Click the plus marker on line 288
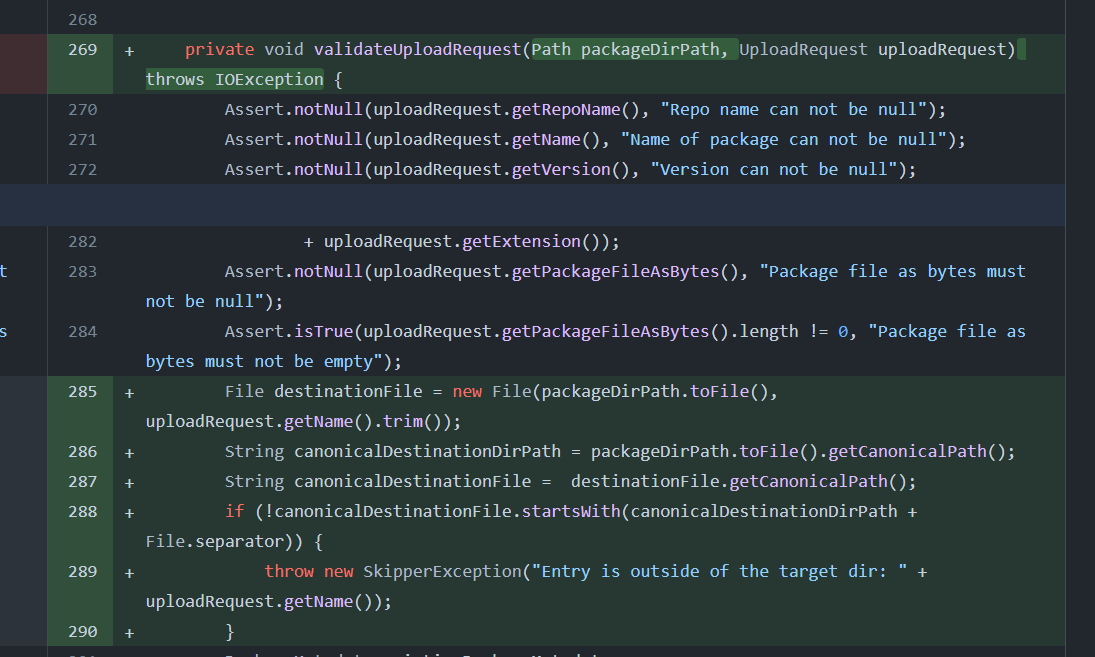The height and width of the screenshot is (657, 1095). click(129, 513)
